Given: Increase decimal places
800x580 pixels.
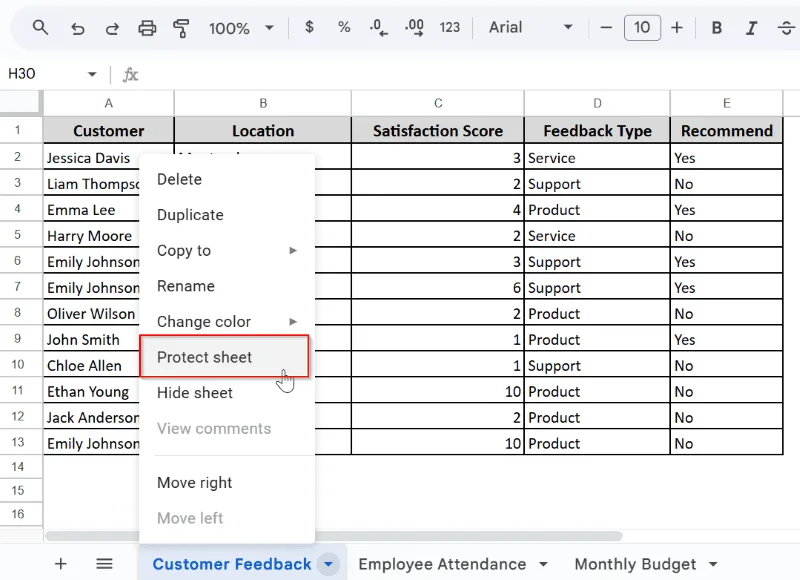Looking at the screenshot, I should coord(414,28).
